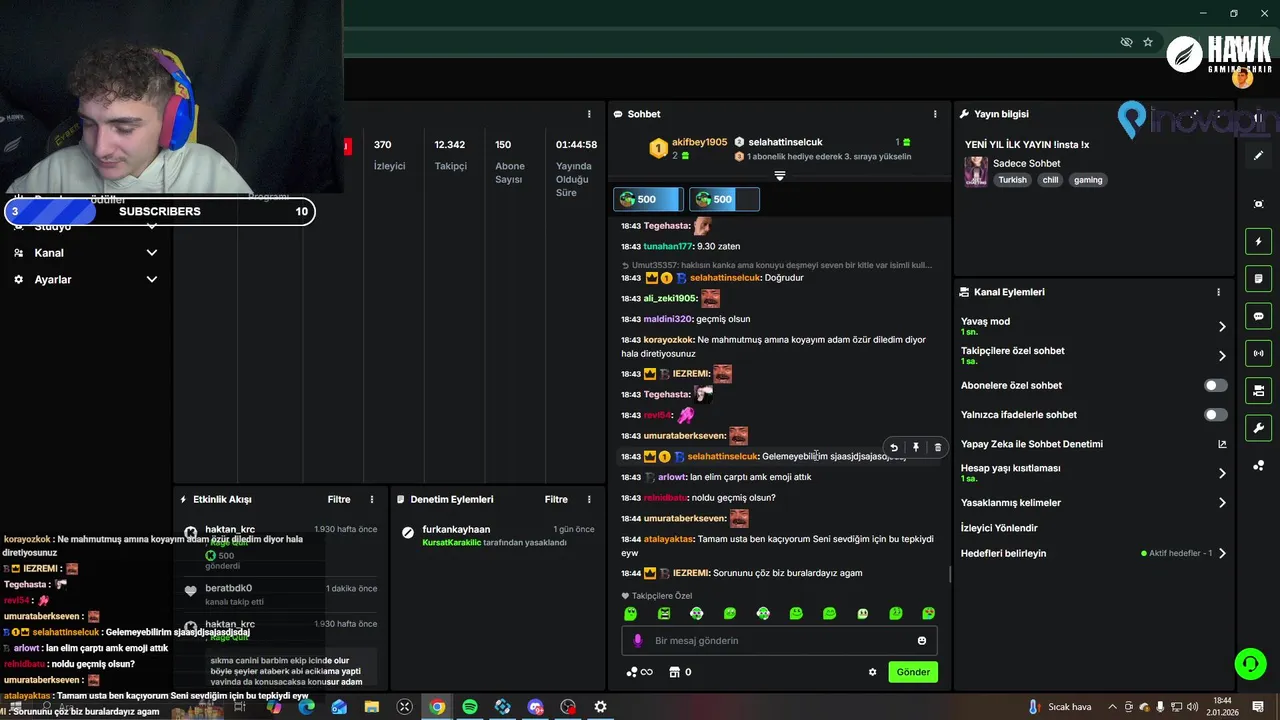The width and height of the screenshot is (1280, 720).
Task: Open emoji picker in chat input
Action: click(x=922, y=640)
